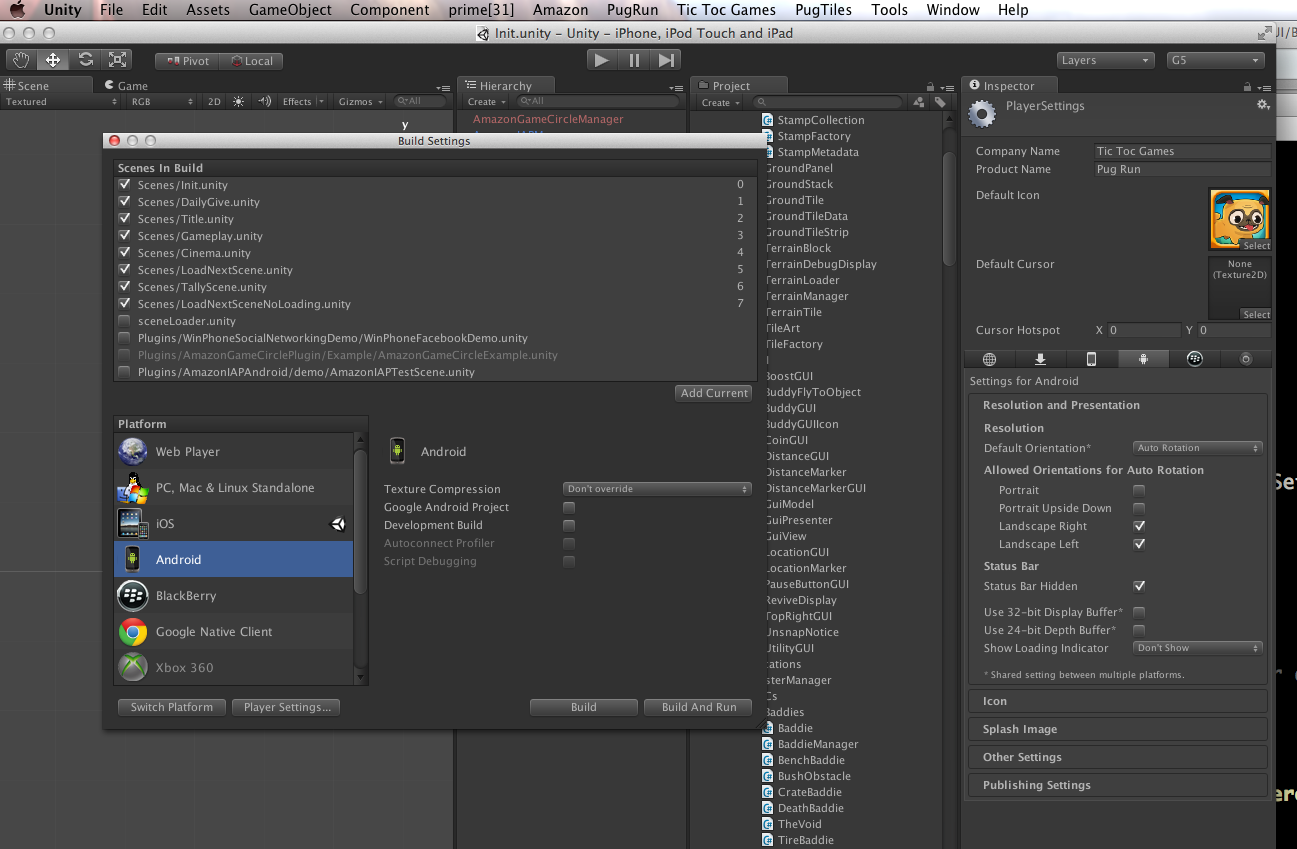The height and width of the screenshot is (849, 1297).
Task: Open the BlackBerry settings tab in PlayerSettings
Action: [x=1195, y=358]
